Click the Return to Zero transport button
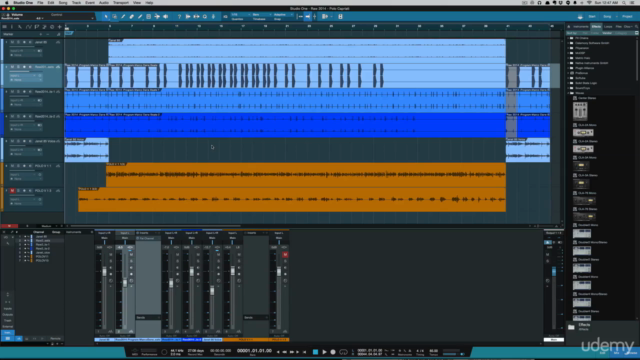 pos(304,352)
